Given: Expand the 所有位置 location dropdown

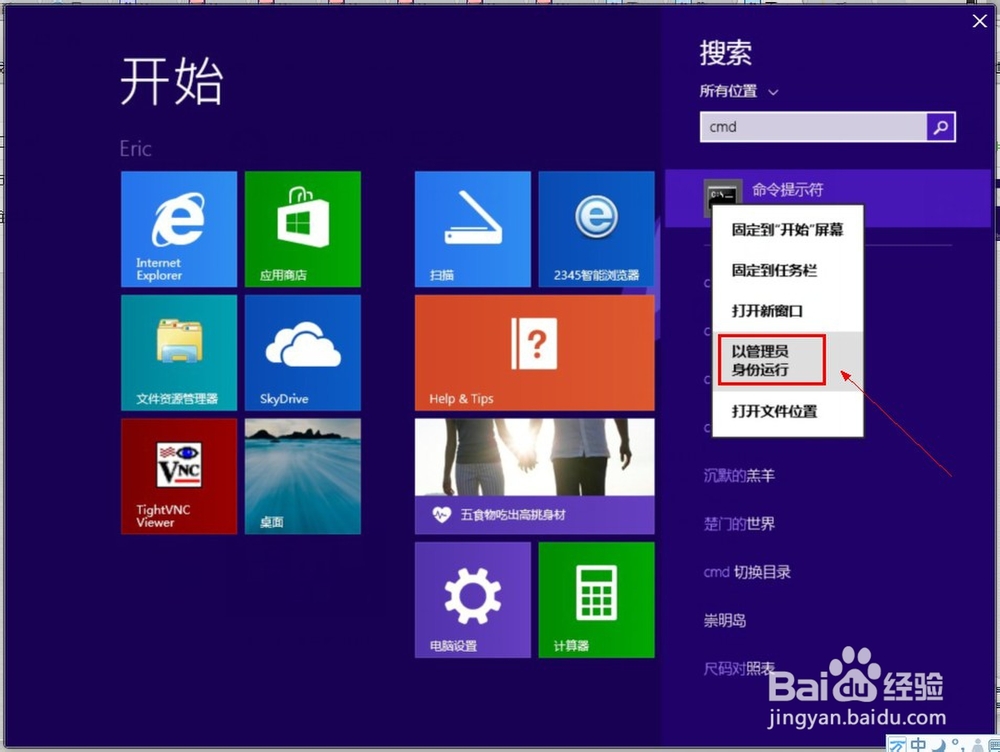Looking at the screenshot, I should (738, 91).
